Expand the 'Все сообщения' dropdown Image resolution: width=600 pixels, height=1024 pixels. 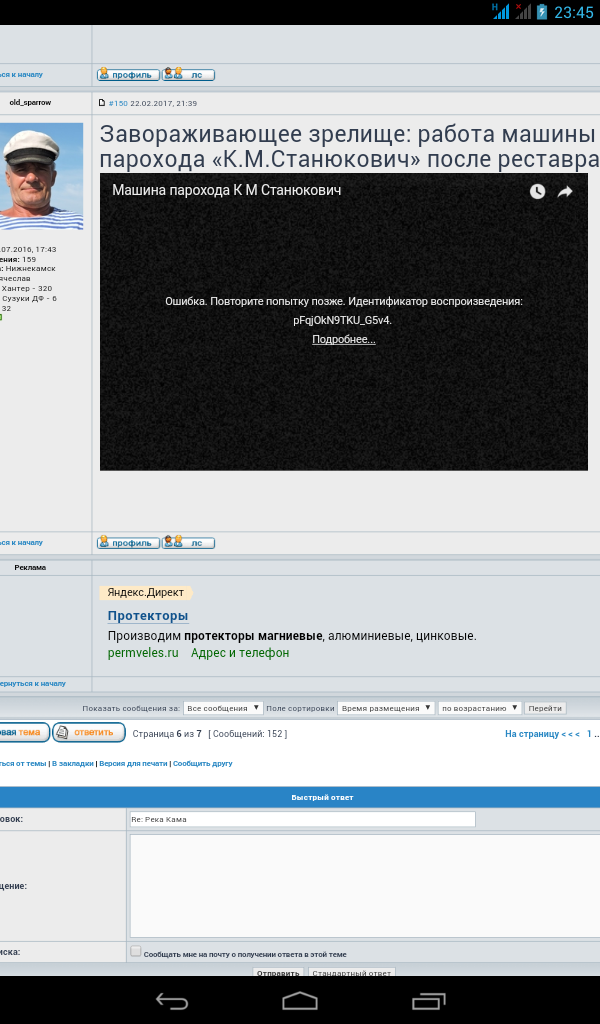(223, 708)
